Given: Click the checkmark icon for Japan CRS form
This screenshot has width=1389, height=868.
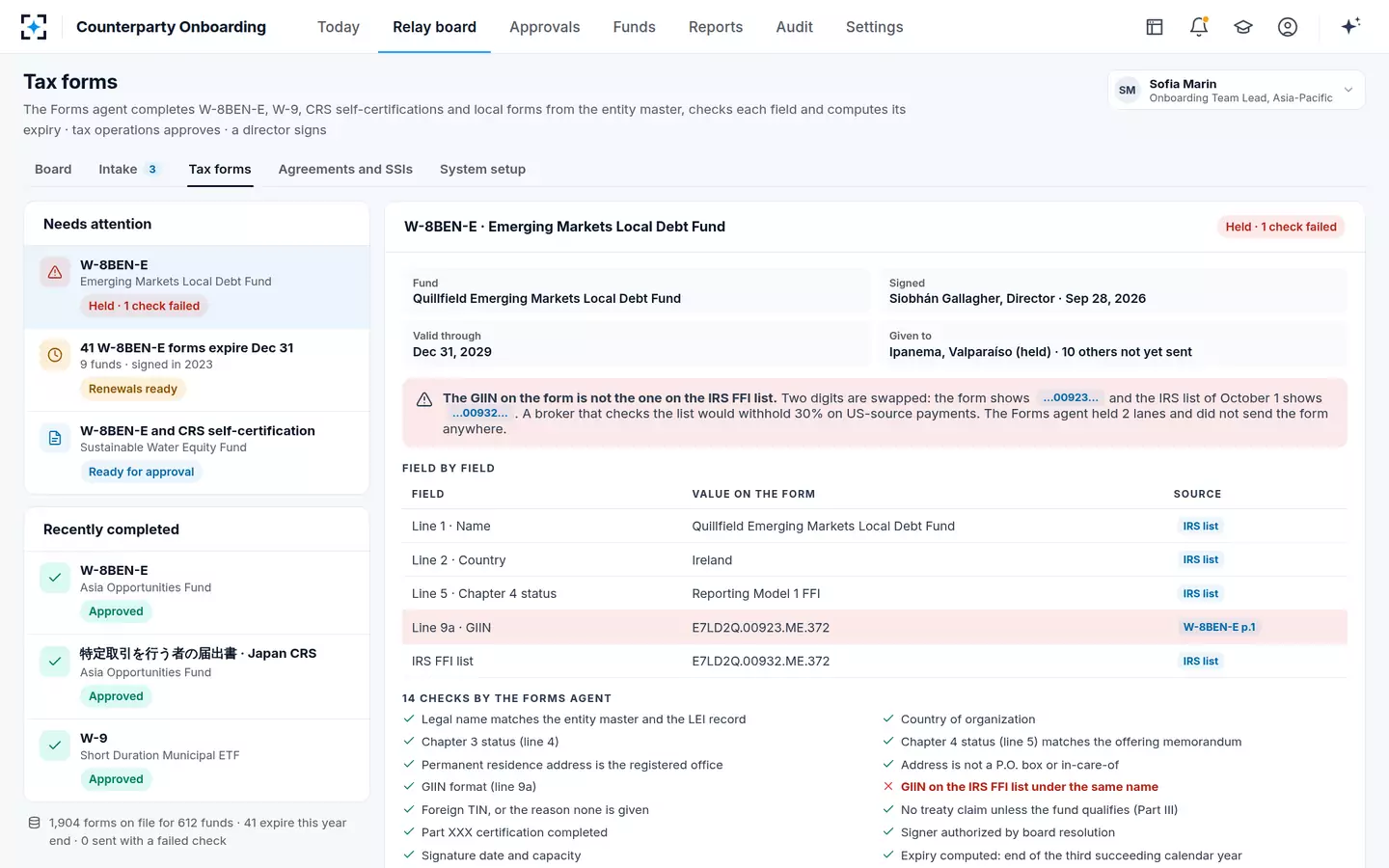Looking at the screenshot, I should [x=55, y=661].
